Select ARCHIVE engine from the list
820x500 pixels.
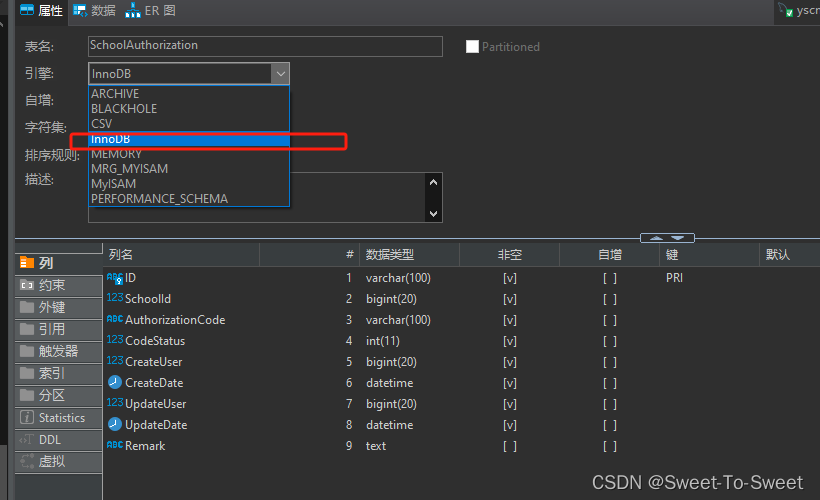tap(189, 94)
